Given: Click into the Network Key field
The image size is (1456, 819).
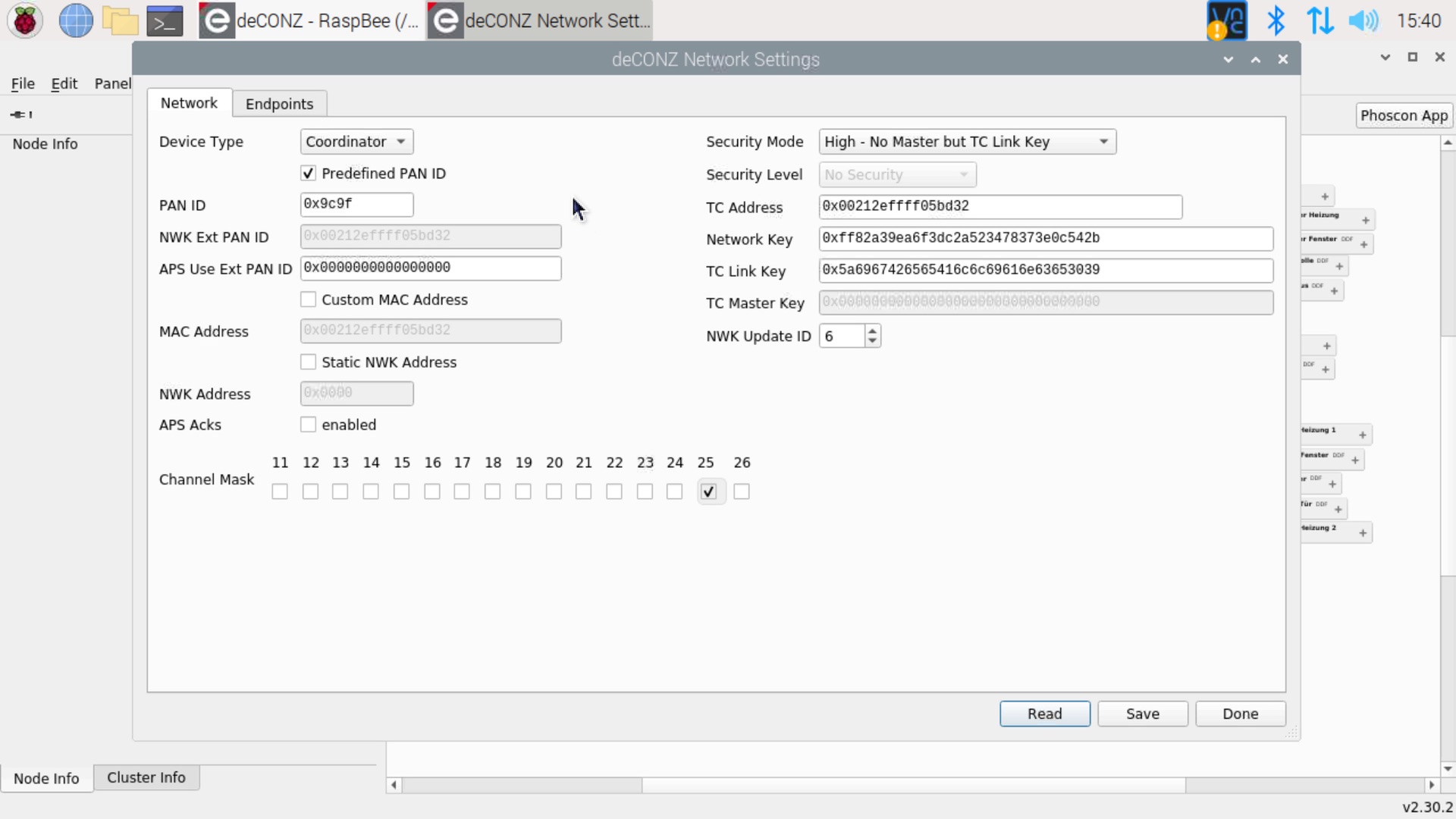Looking at the screenshot, I should (1045, 238).
